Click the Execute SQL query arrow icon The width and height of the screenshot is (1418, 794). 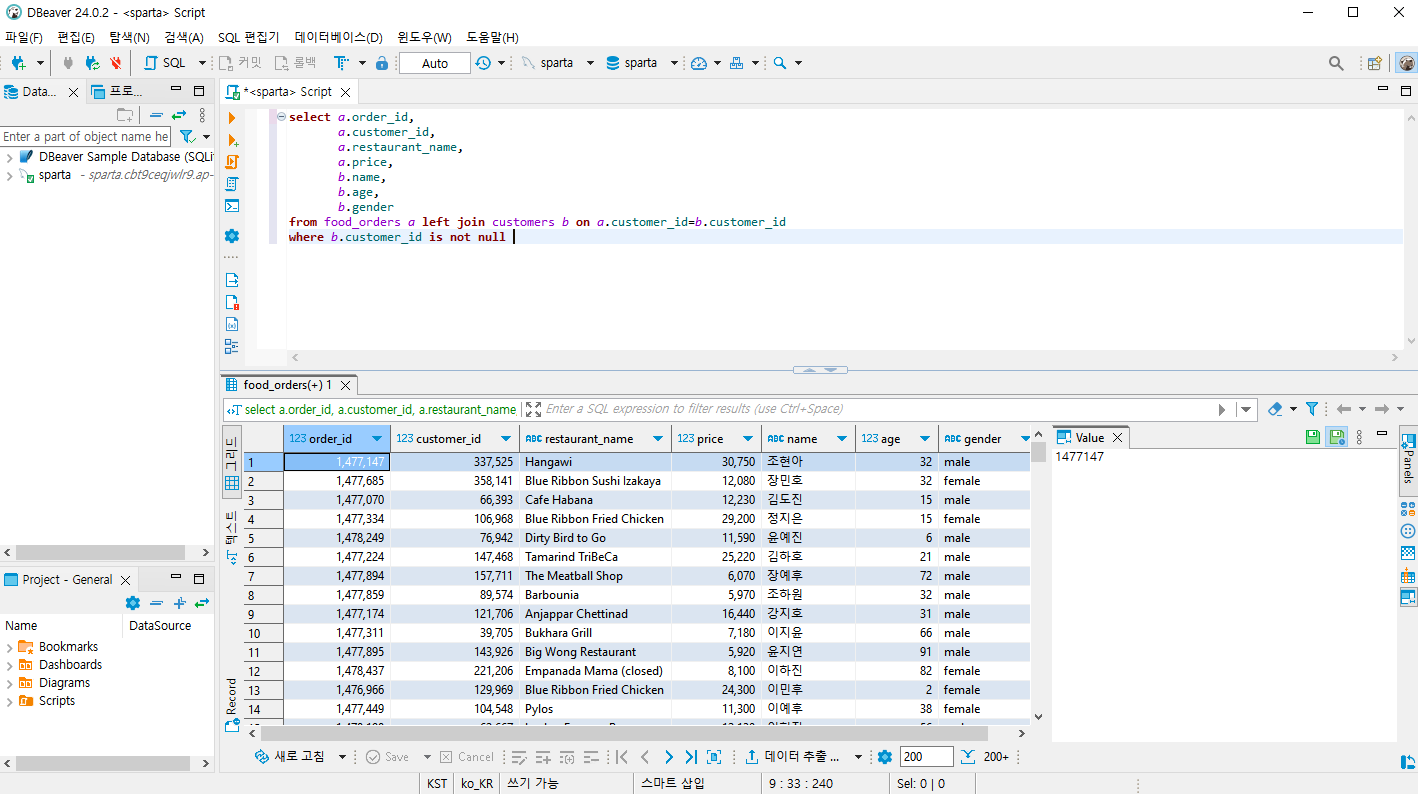pos(232,118)
